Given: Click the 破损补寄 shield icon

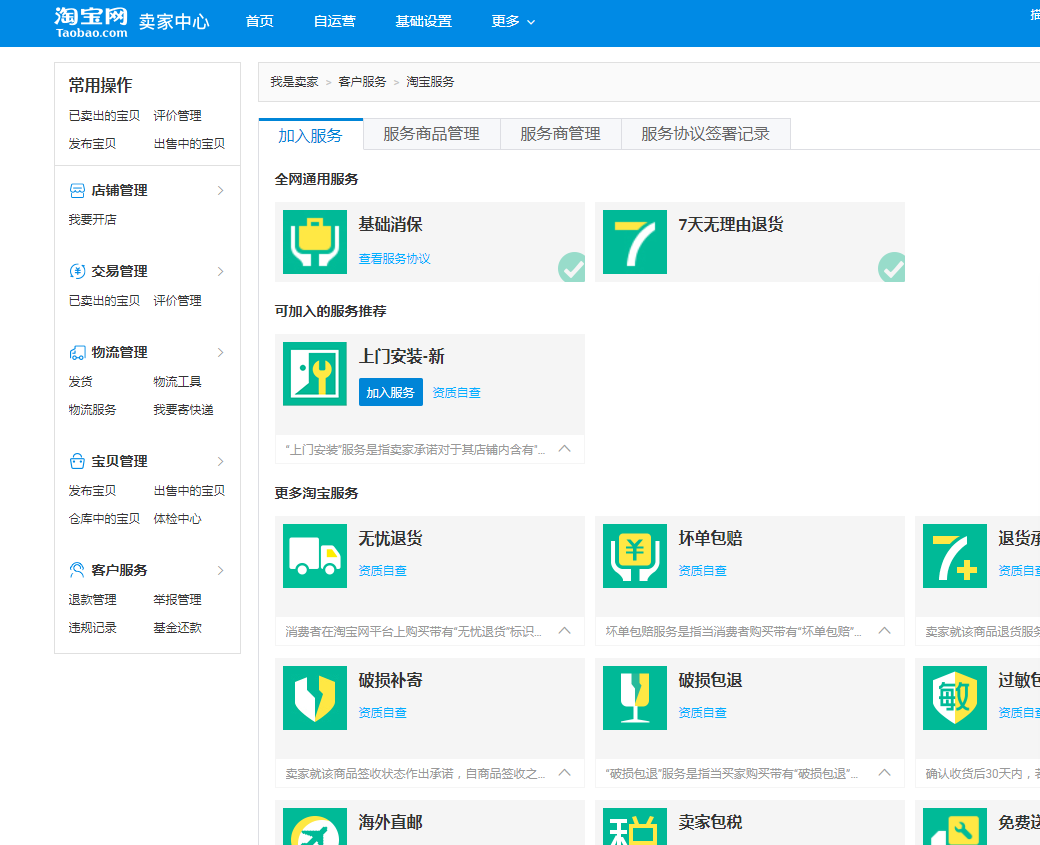Looking at the screenshot, I should [x=314, y=698].
